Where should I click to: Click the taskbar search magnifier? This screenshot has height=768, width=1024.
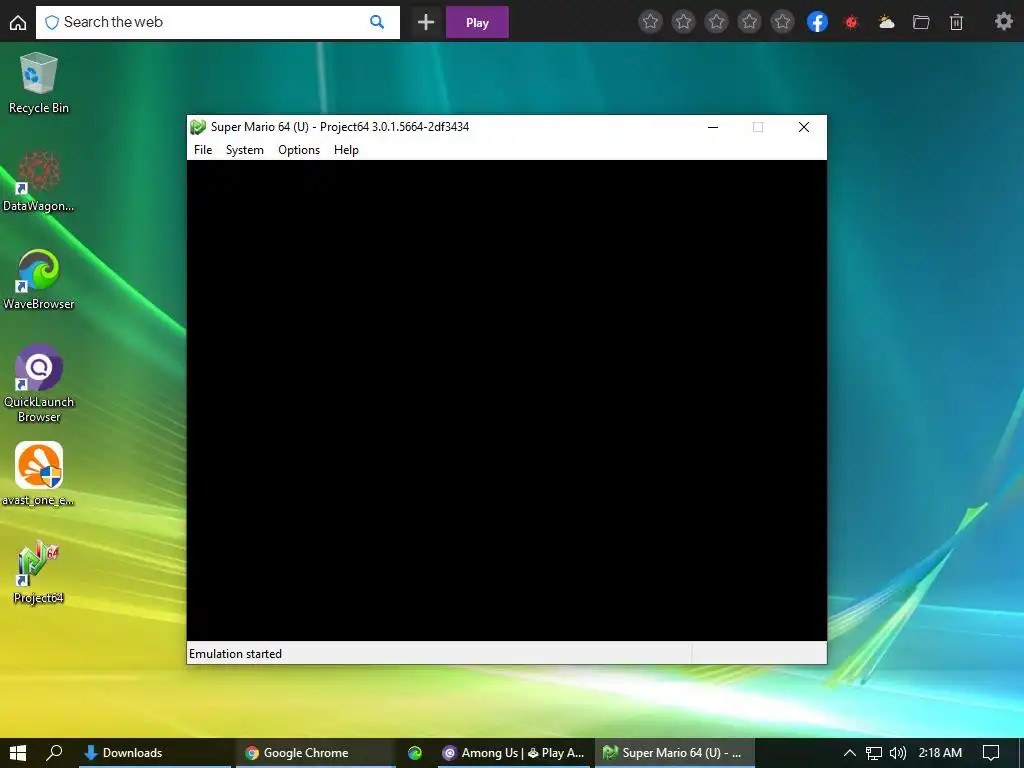tap(54, 753)
